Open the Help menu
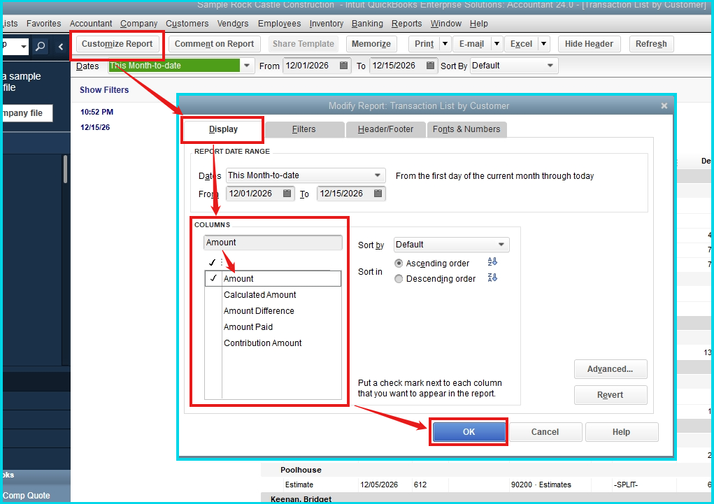The image size is (714, 504). tap(479, 23)
